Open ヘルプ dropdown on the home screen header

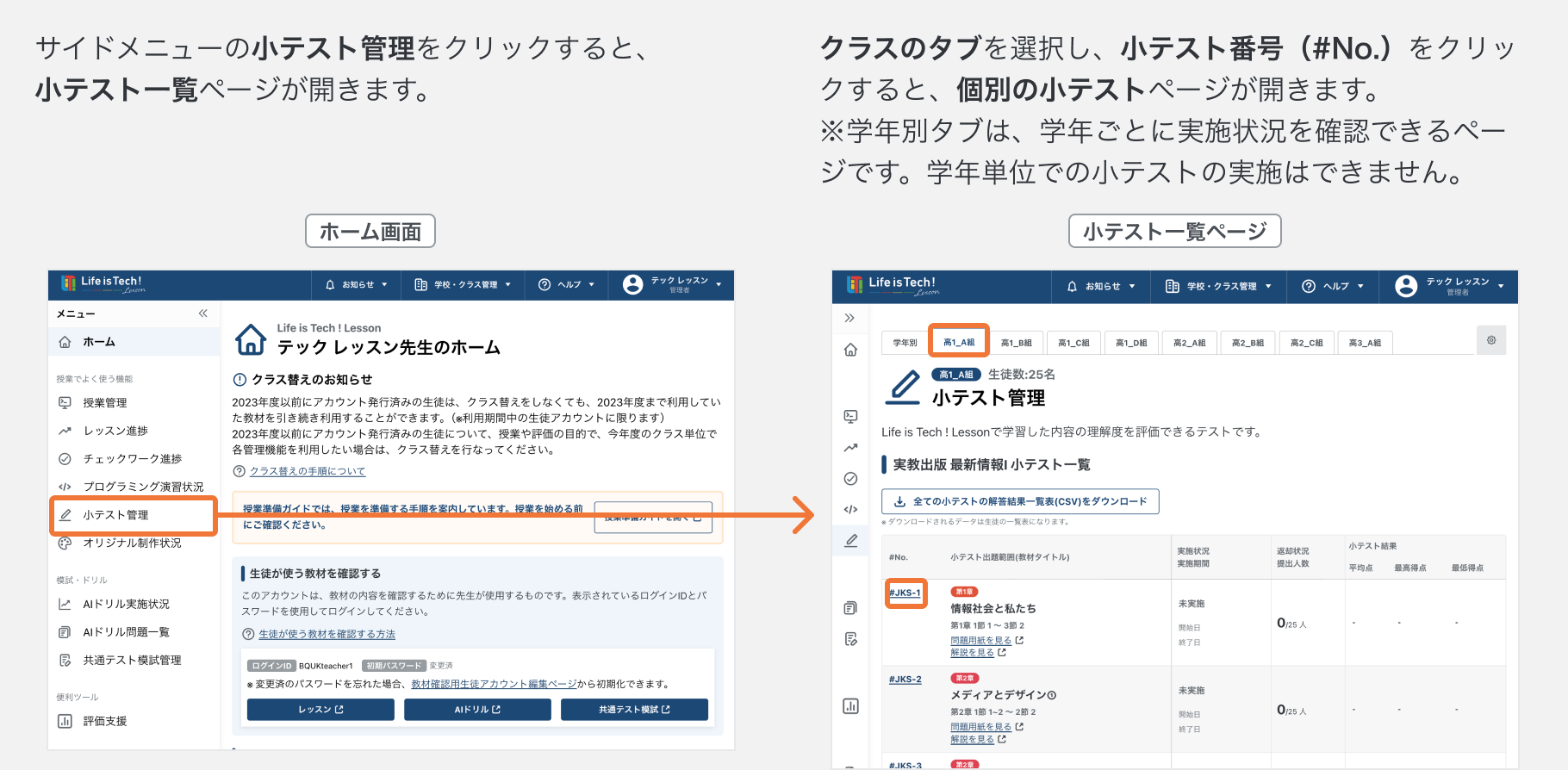click(566, 284)
